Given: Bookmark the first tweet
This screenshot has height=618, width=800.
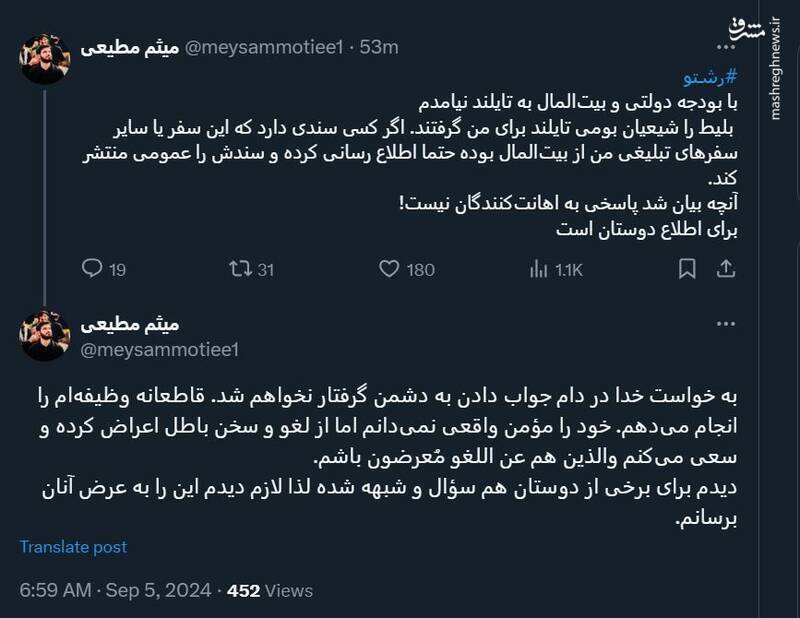Looking at the screenshot, I should click(687, 269).
